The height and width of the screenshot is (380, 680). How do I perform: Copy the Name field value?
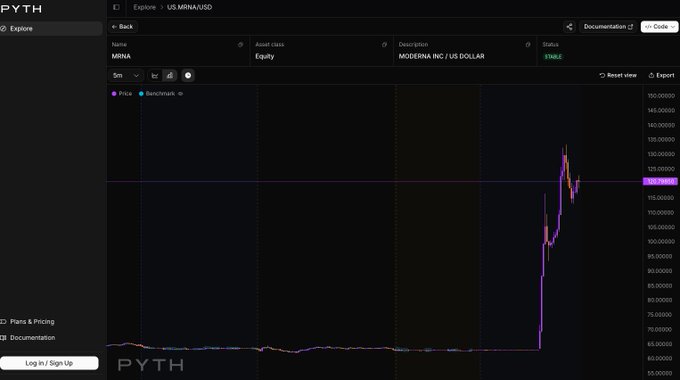tap(240, 45)
